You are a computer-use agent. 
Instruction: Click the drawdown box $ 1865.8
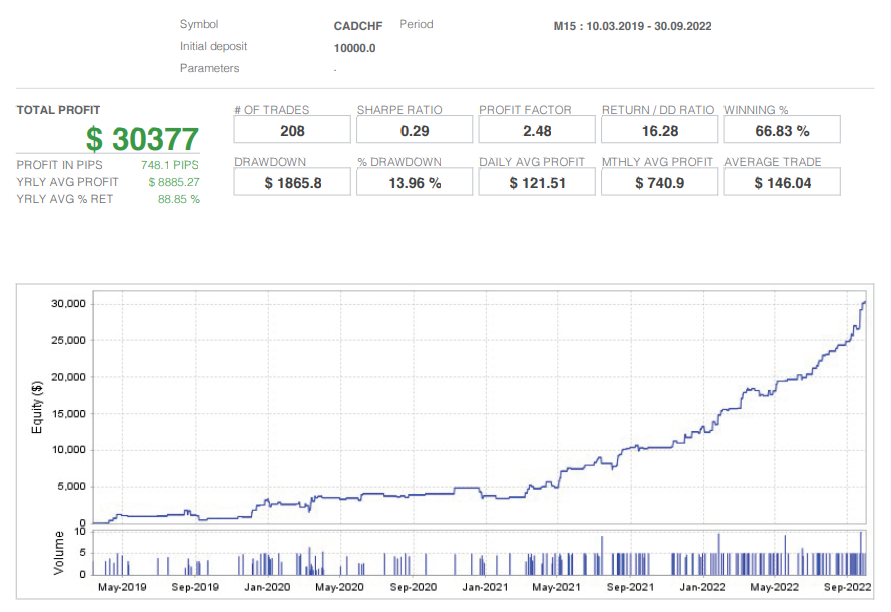pyautogui.click(x=292, y=182)
